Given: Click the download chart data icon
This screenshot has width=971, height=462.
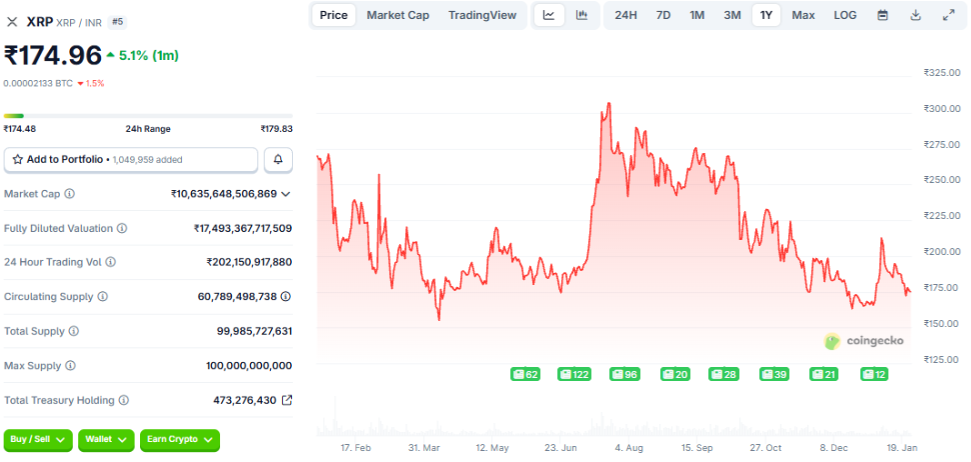Looking at the screenshot, I should (x=915, y=15).
